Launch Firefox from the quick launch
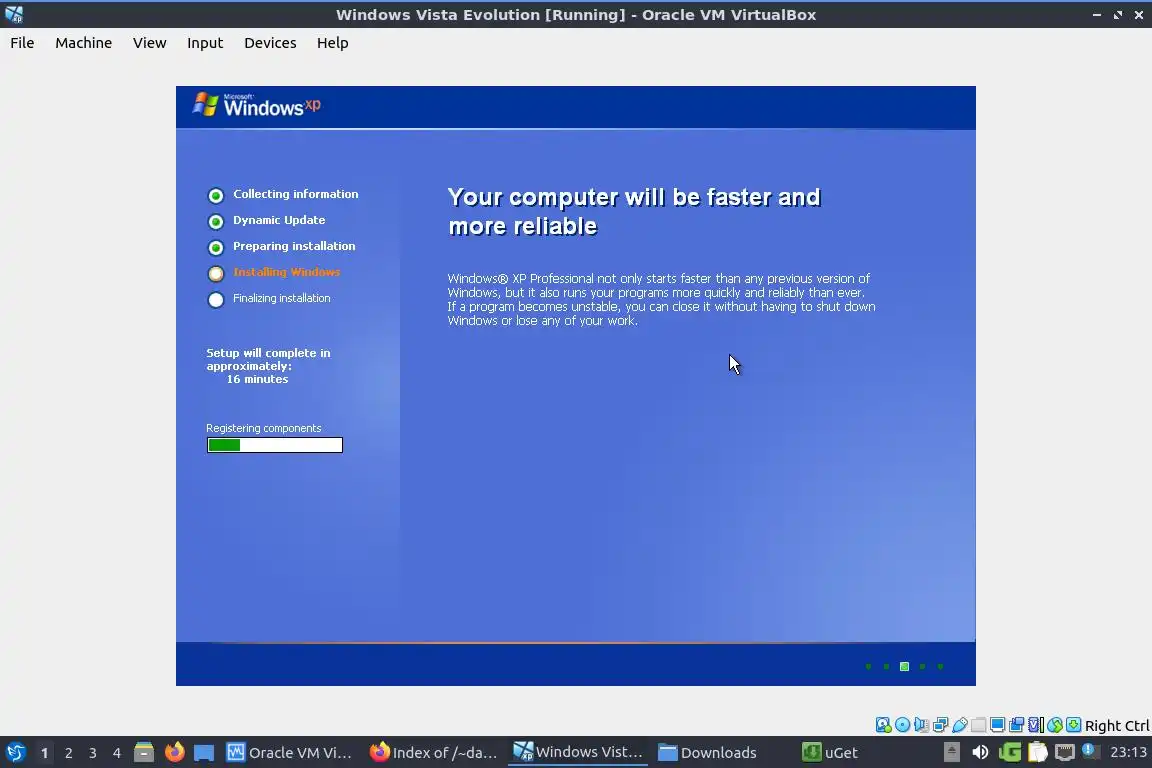Screen dimensions: 1152x768 (x=175, y=753)
